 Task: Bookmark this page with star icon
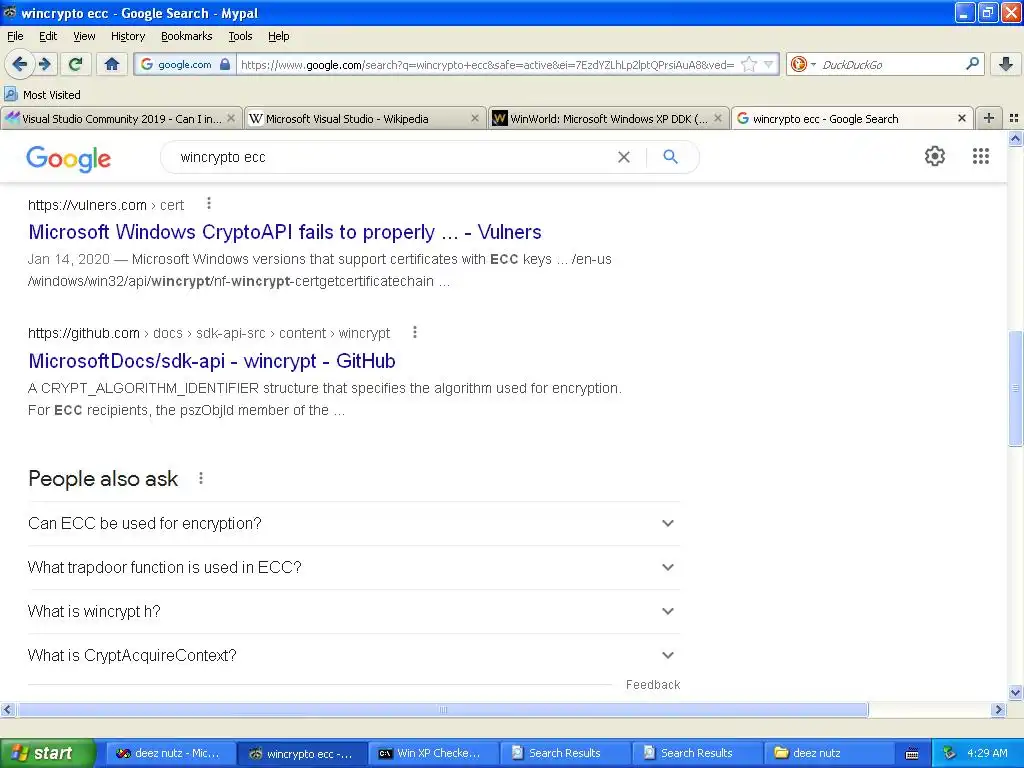click(x=748, y=65)
